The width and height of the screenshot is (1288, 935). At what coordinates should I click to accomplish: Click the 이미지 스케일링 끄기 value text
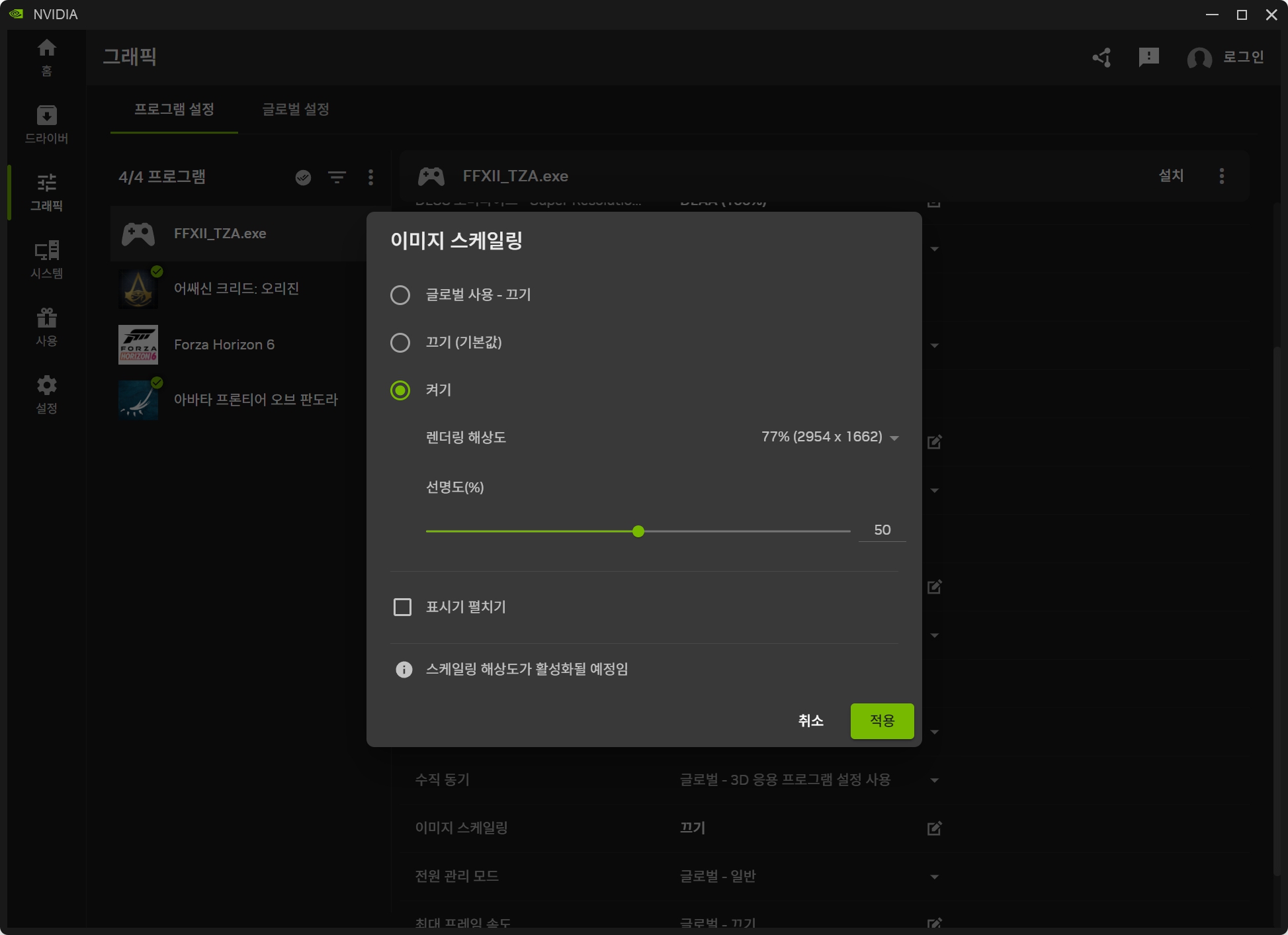[x=693, y=828]
